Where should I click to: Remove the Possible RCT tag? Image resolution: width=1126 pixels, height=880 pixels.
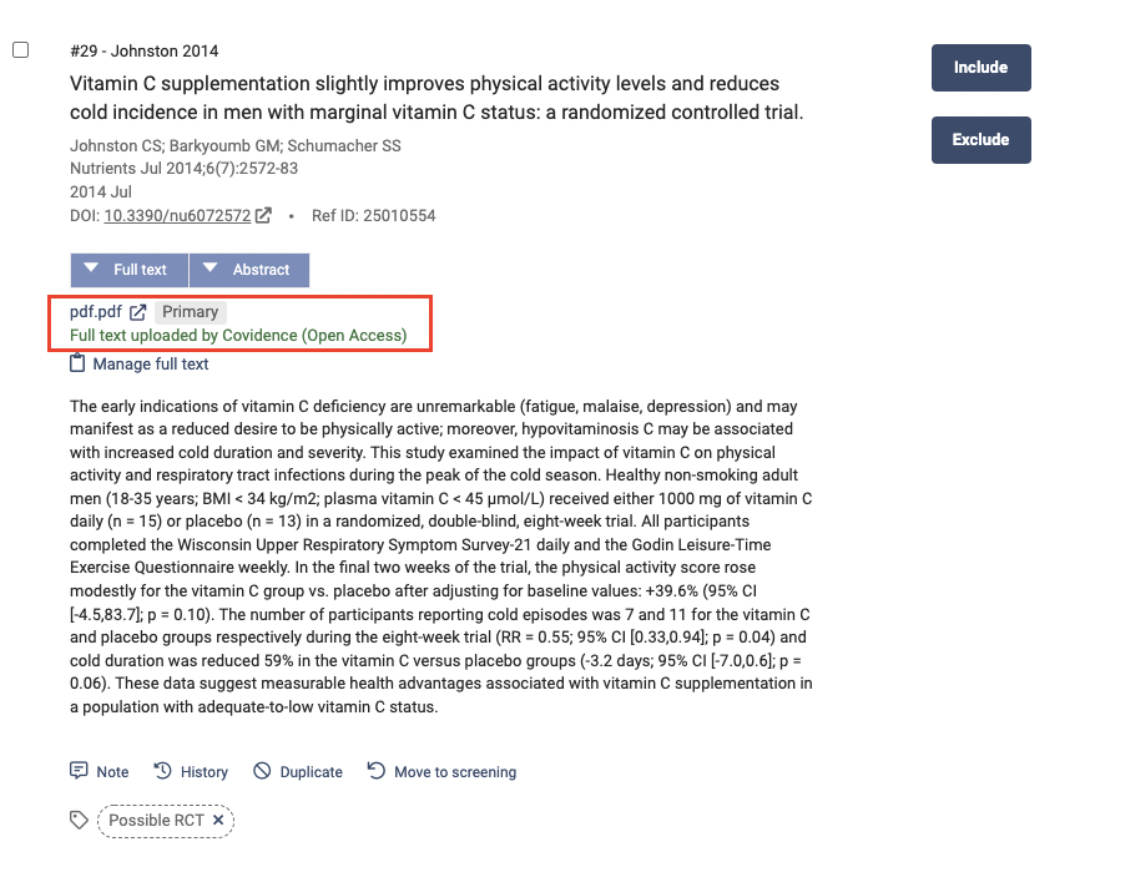tap(218, 820)
